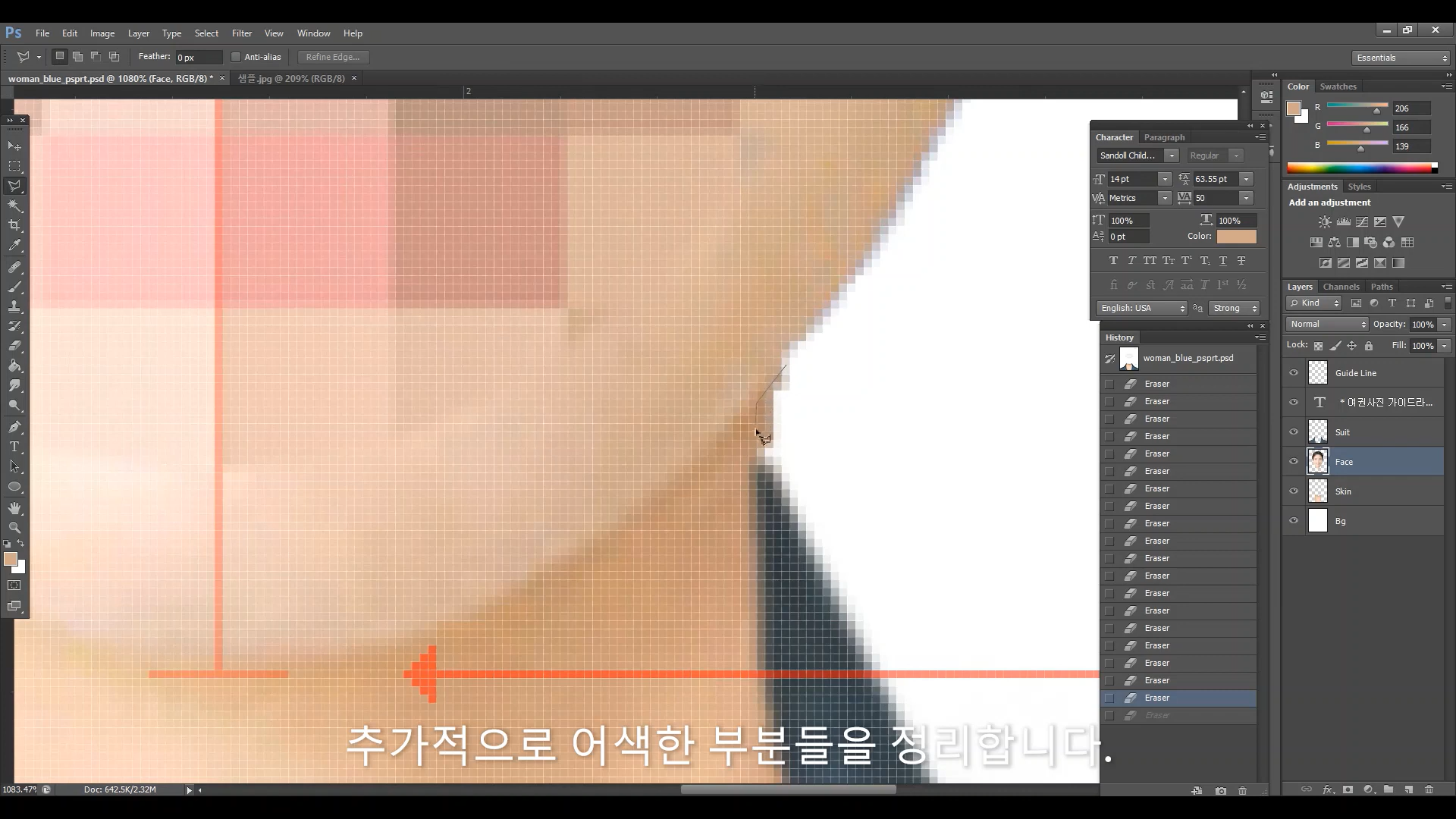
Task: Switch to the Swatches tab
Action: click(1338, 86)
